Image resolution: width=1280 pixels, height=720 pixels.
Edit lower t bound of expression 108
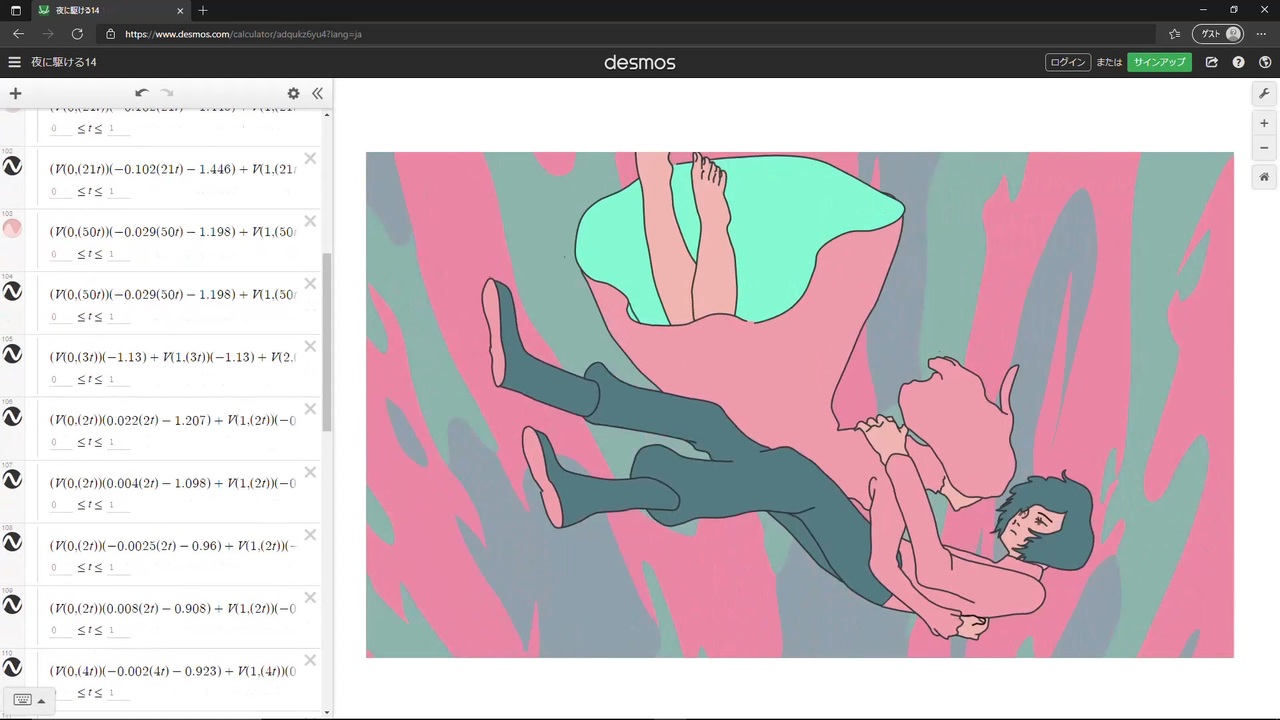pos(61,567)
